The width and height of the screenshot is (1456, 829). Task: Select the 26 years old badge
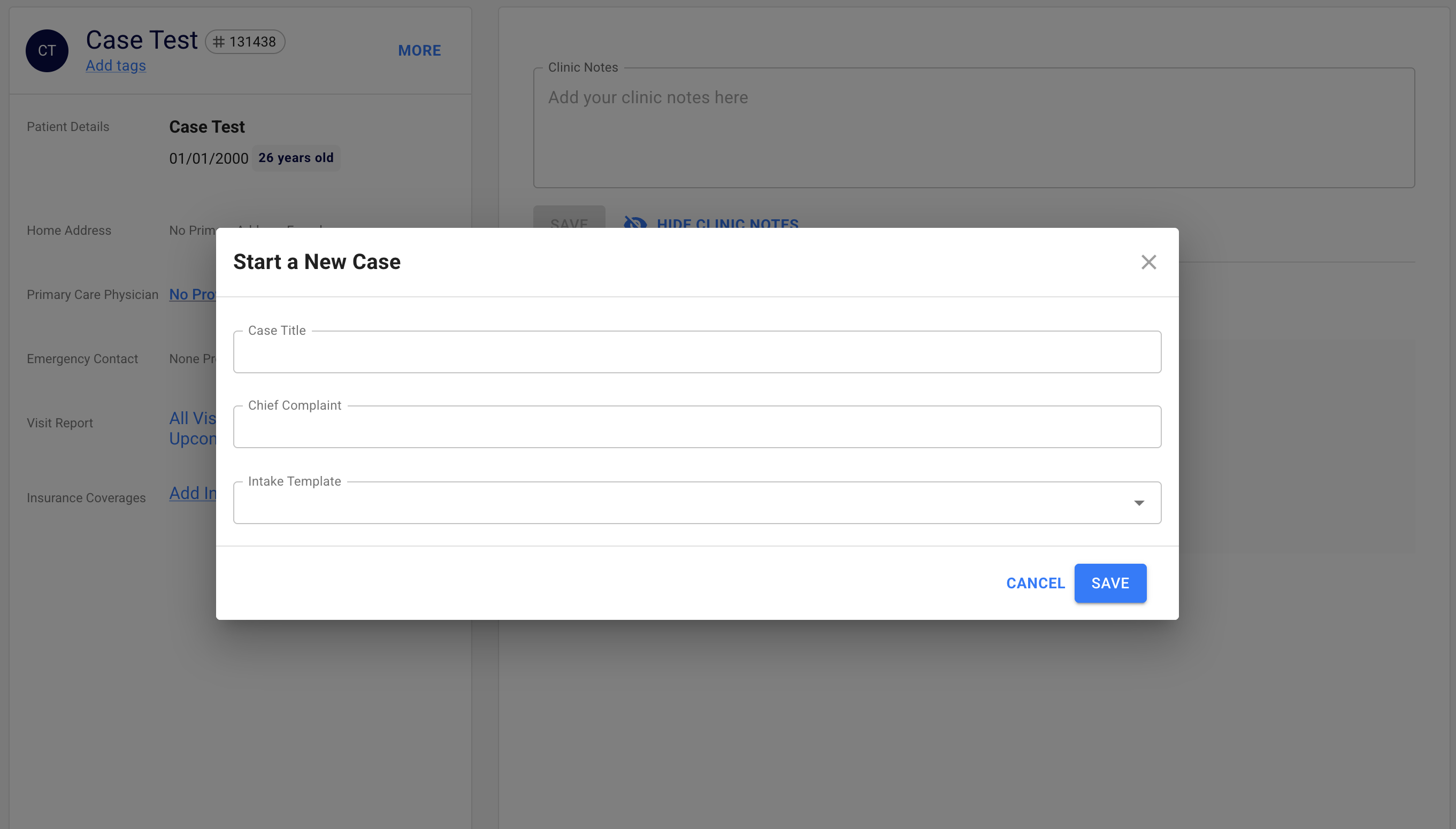pyautogui.click(x=295, y=158)
